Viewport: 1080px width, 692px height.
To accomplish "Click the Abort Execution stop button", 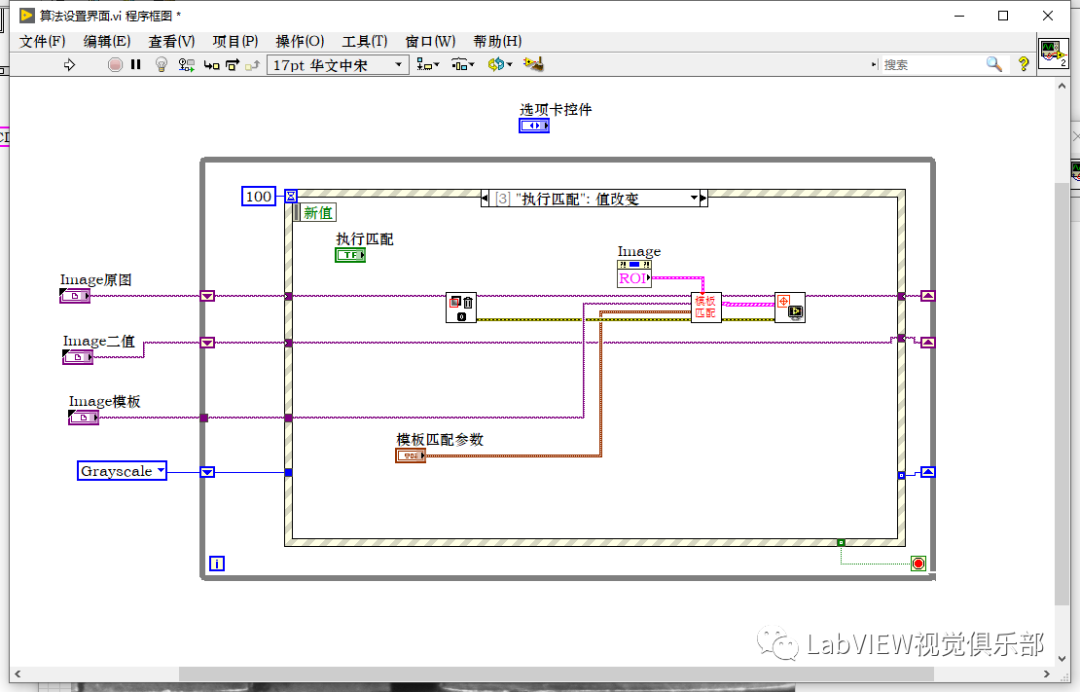I will click(x=115, y=65).
